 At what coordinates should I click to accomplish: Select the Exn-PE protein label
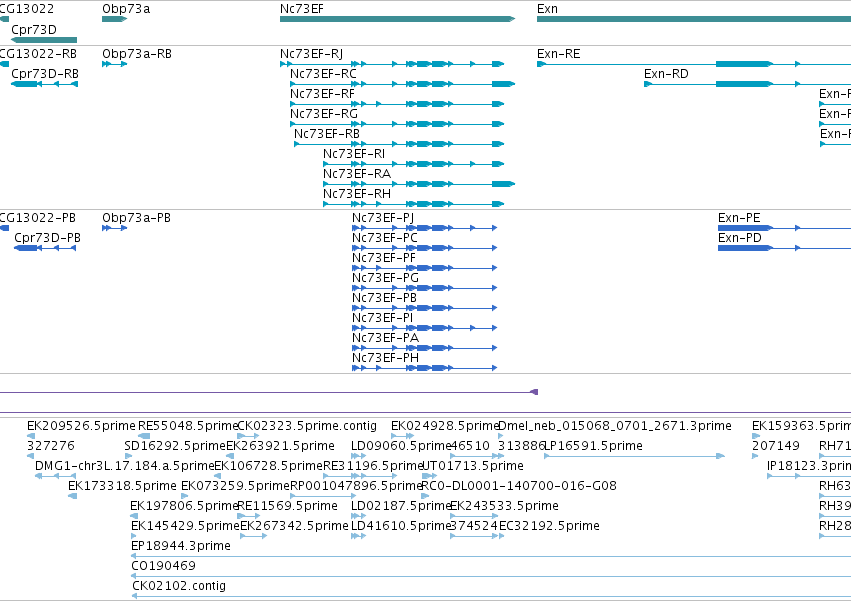(739, 218)
